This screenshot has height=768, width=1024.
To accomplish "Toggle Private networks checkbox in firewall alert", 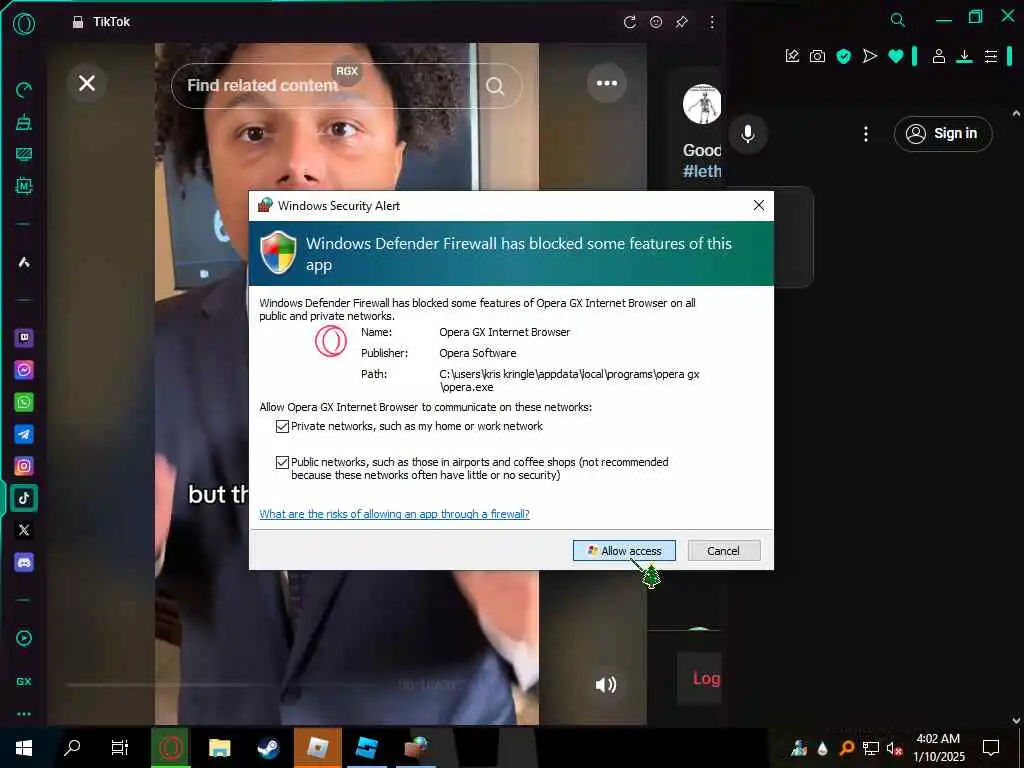I will point(282,426).
